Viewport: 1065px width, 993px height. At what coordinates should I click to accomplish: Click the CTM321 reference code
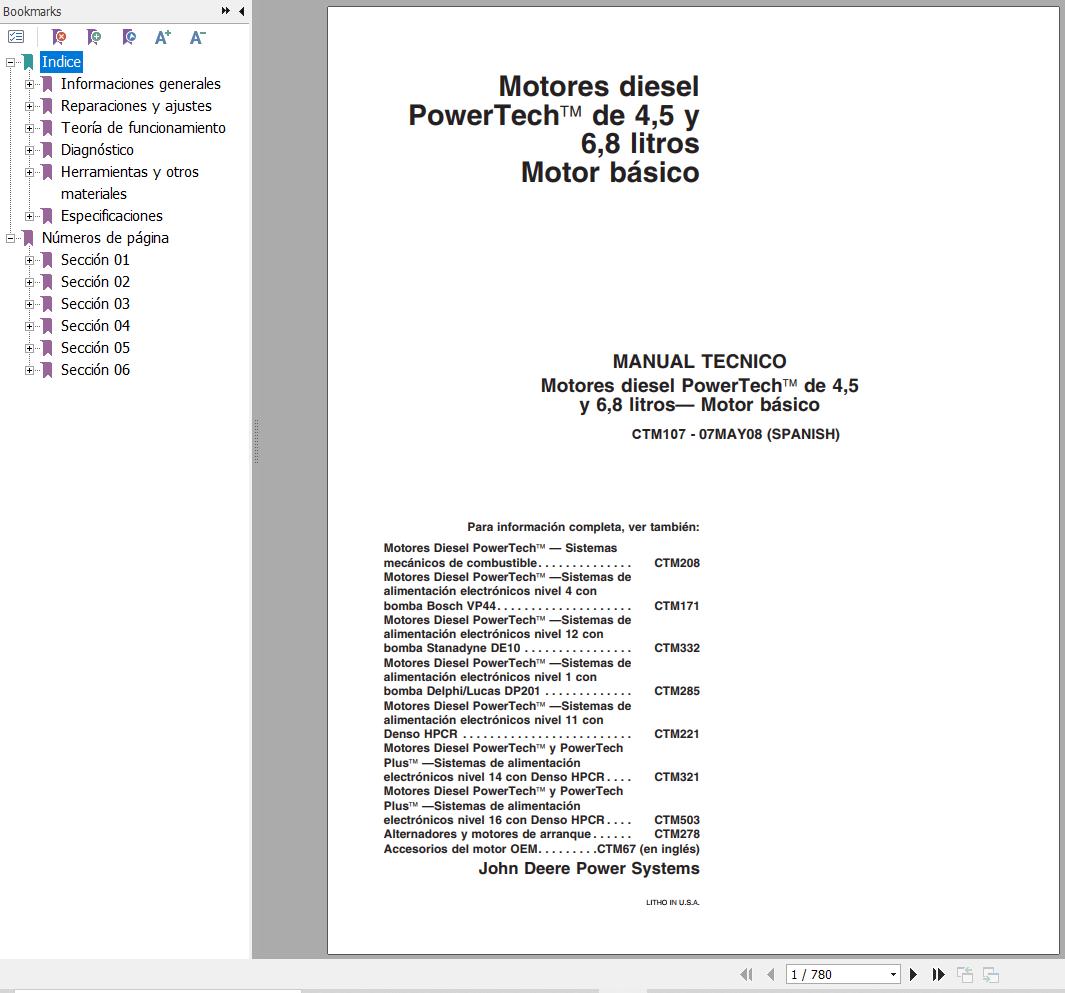tap(676, 777)
